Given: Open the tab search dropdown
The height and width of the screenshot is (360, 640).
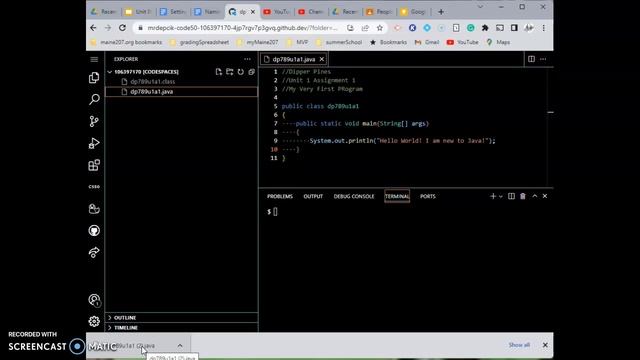Looking at the screenshot, I should pos(480,7).
